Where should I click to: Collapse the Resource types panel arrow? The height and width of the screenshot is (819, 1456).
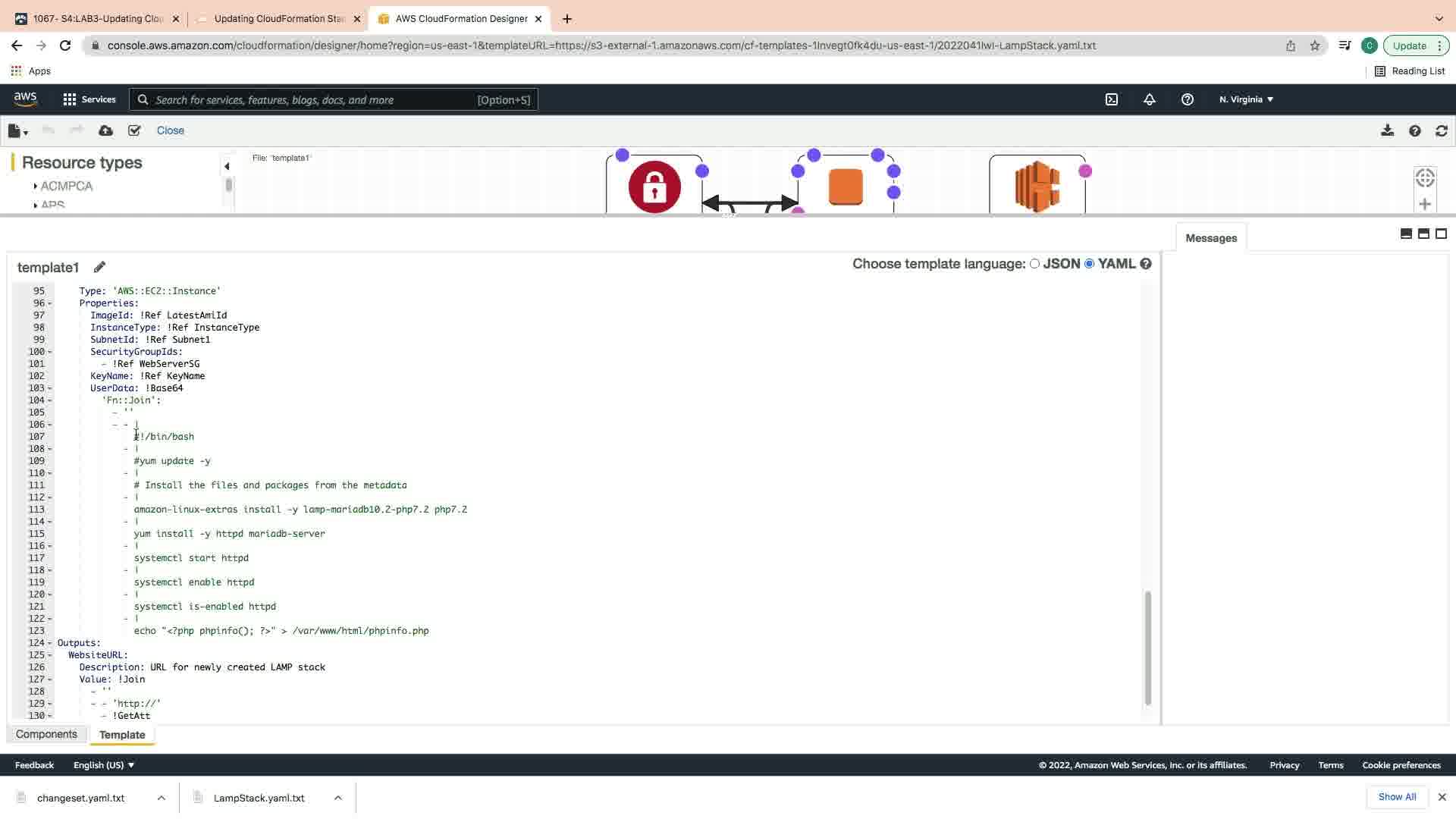(226, 166)
